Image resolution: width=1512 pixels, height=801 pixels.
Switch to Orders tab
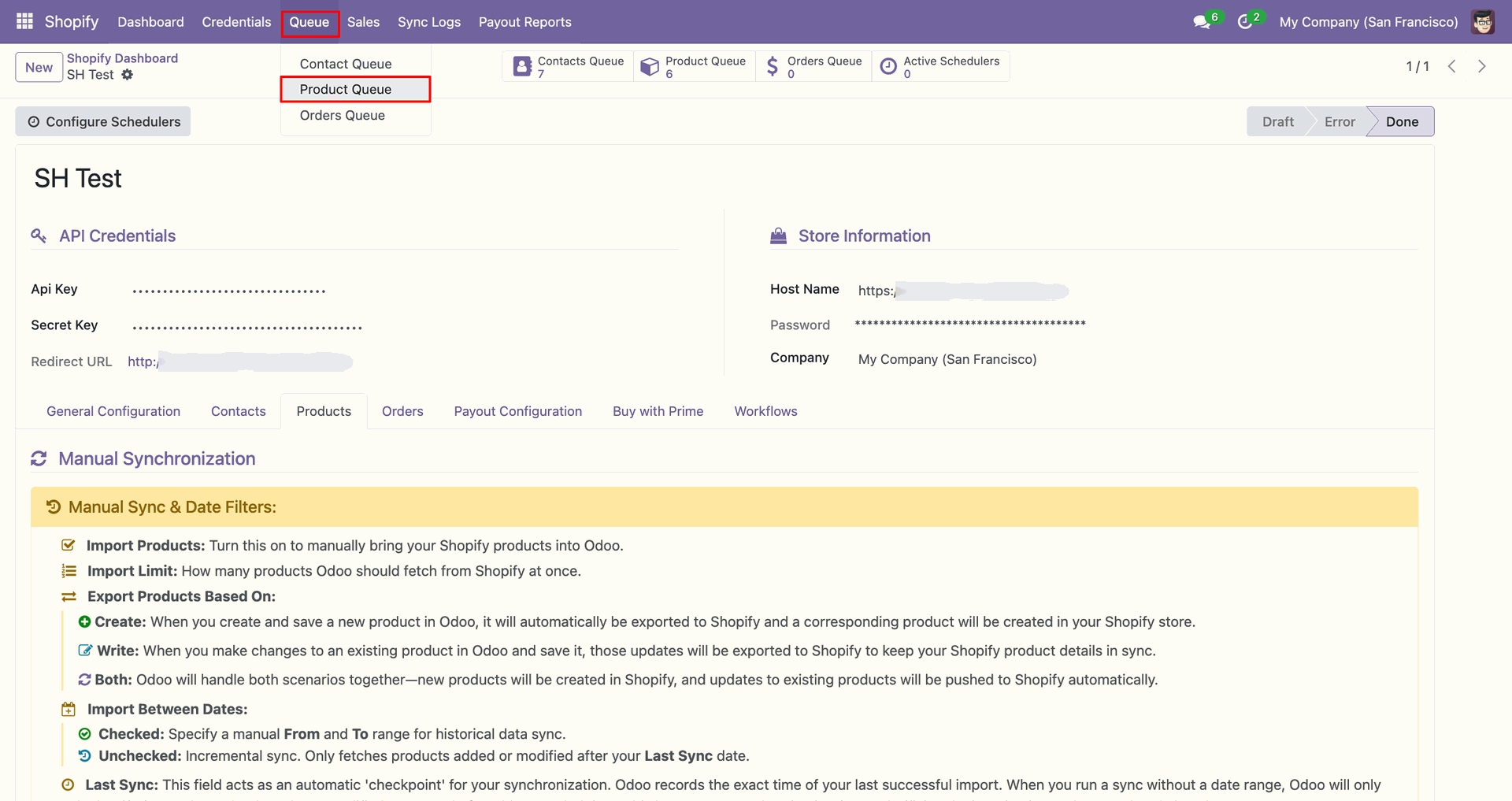[x=402, y=411]
